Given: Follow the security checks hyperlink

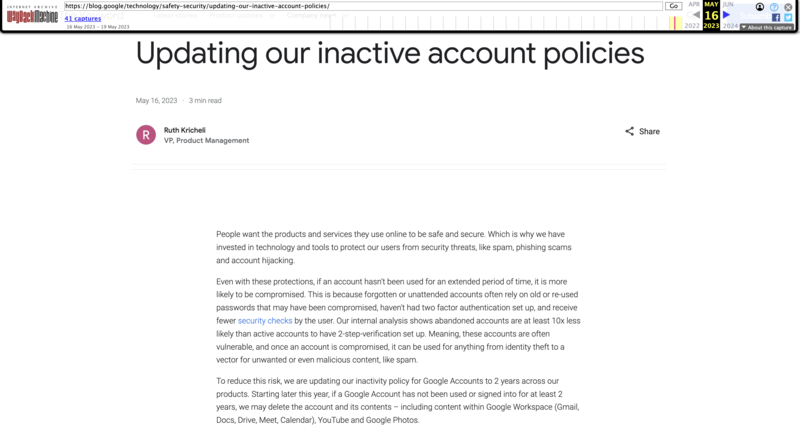Looking at the screenshot, I should click(265, 321).
